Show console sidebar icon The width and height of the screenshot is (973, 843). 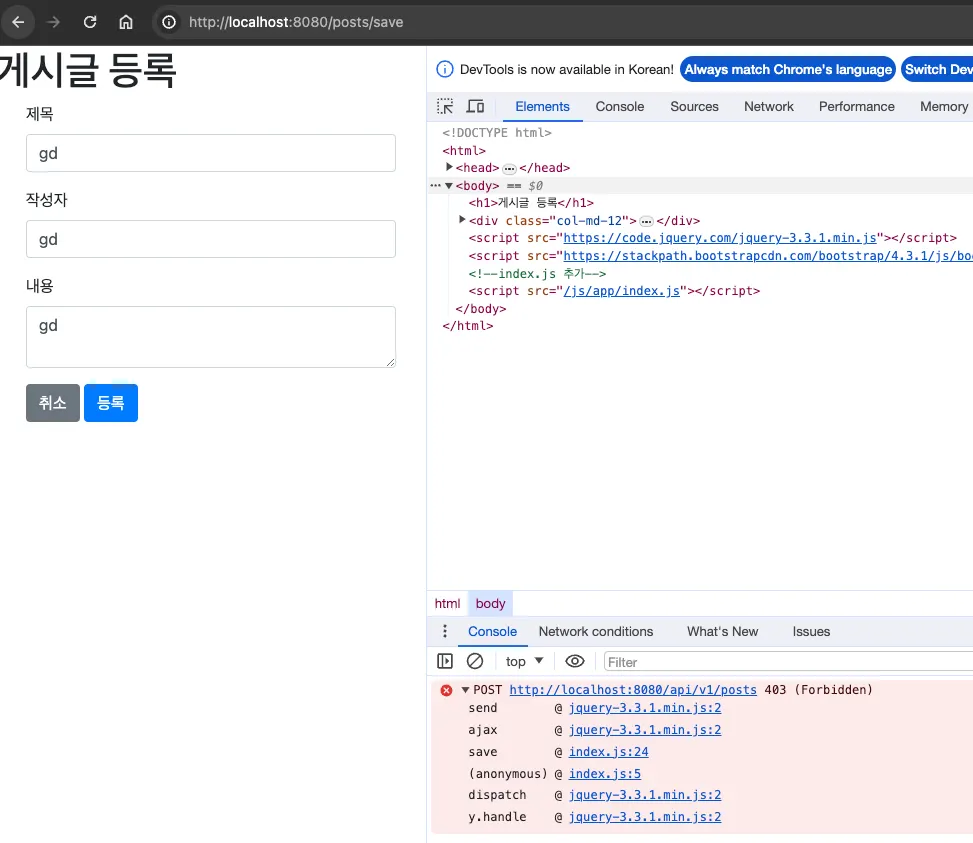[x=445, y=661]
